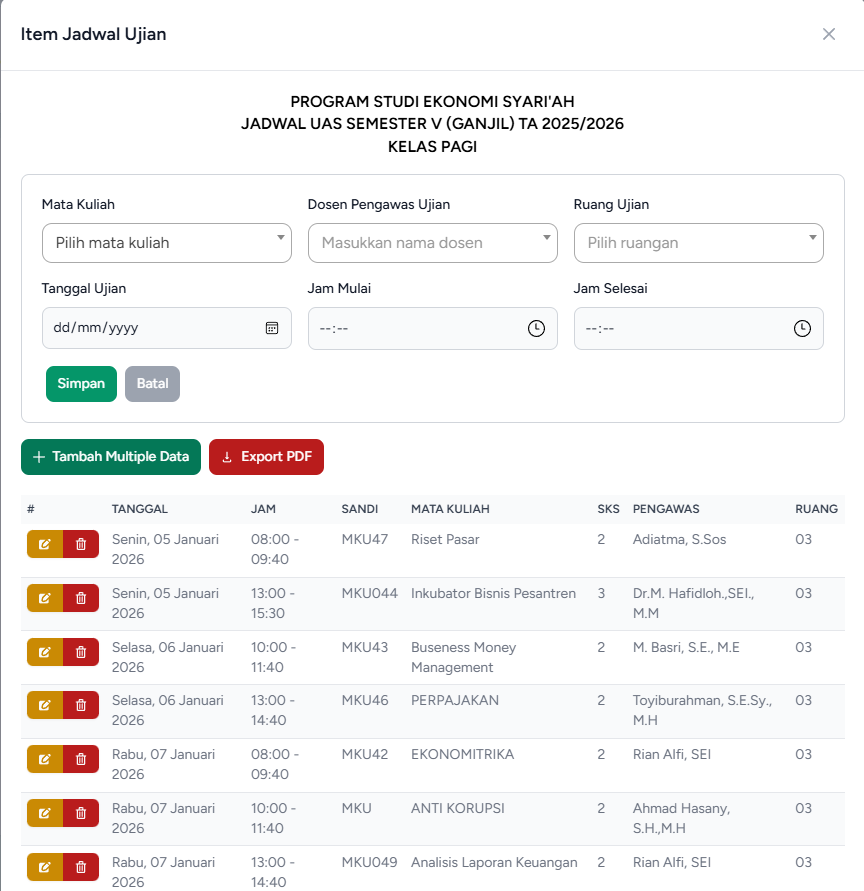Image resolution: width=864 pixels, height=891 pixels.
Task: Edit the Analisis Laporan Keuangan row
Action: point(45,867)
